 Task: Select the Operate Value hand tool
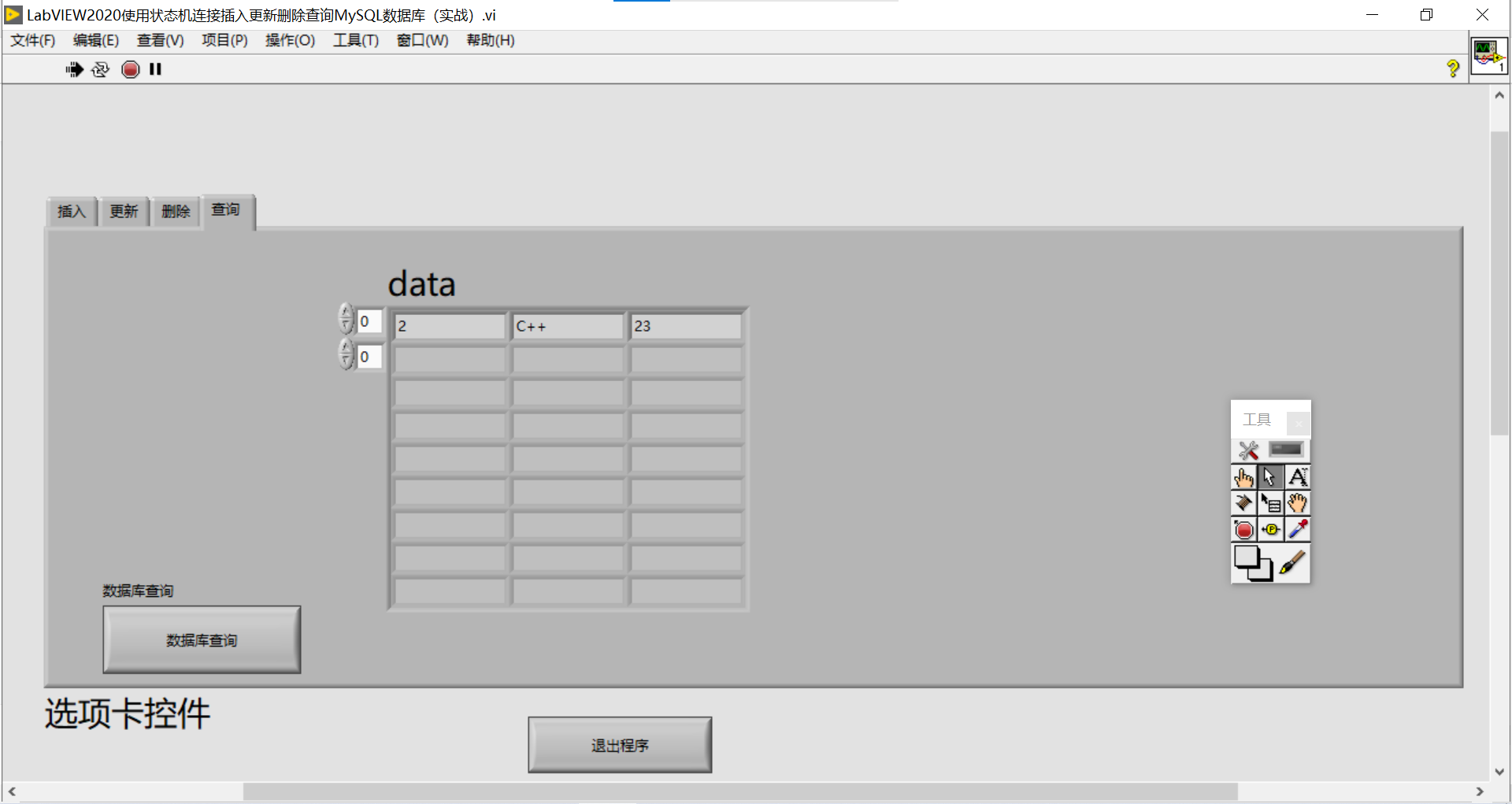pos(1244,476)
